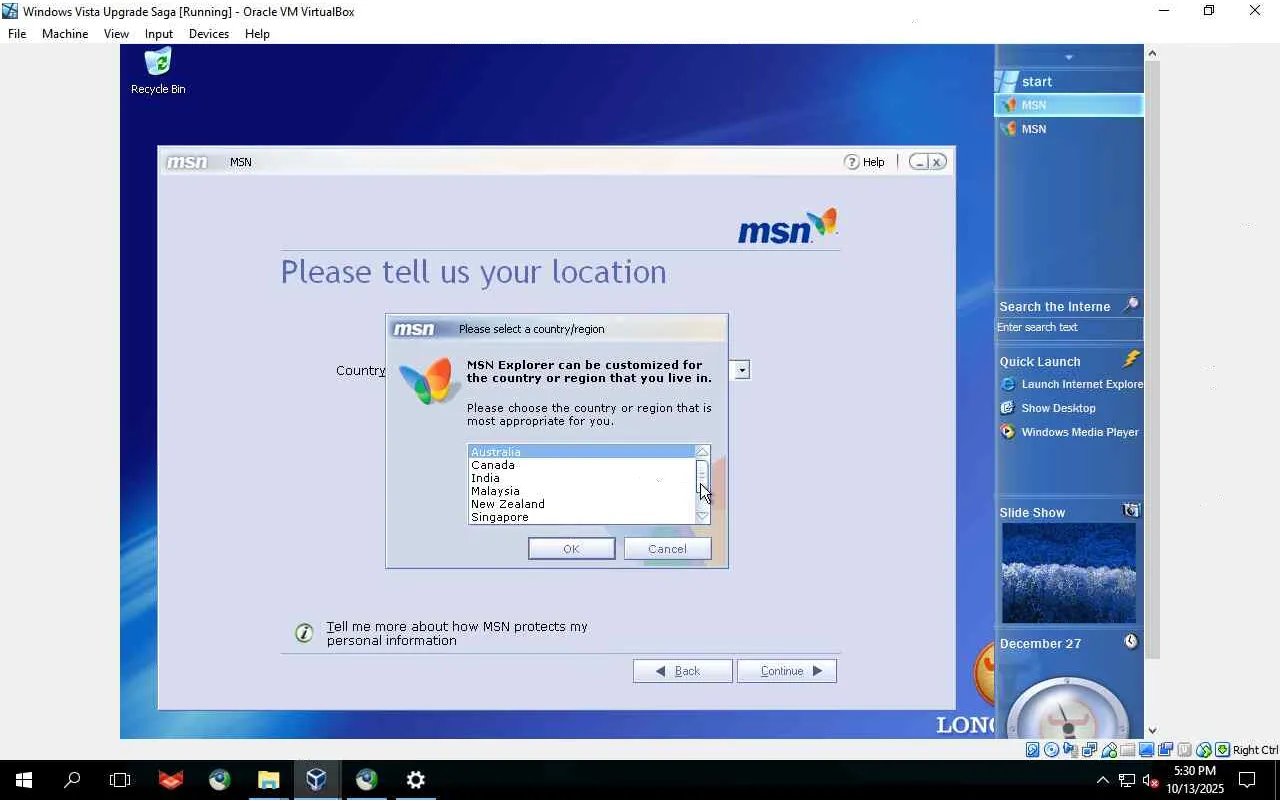Click the VirtualBox optical disc indicator
Screen dimensions: 1280x800
(1052, 750)
